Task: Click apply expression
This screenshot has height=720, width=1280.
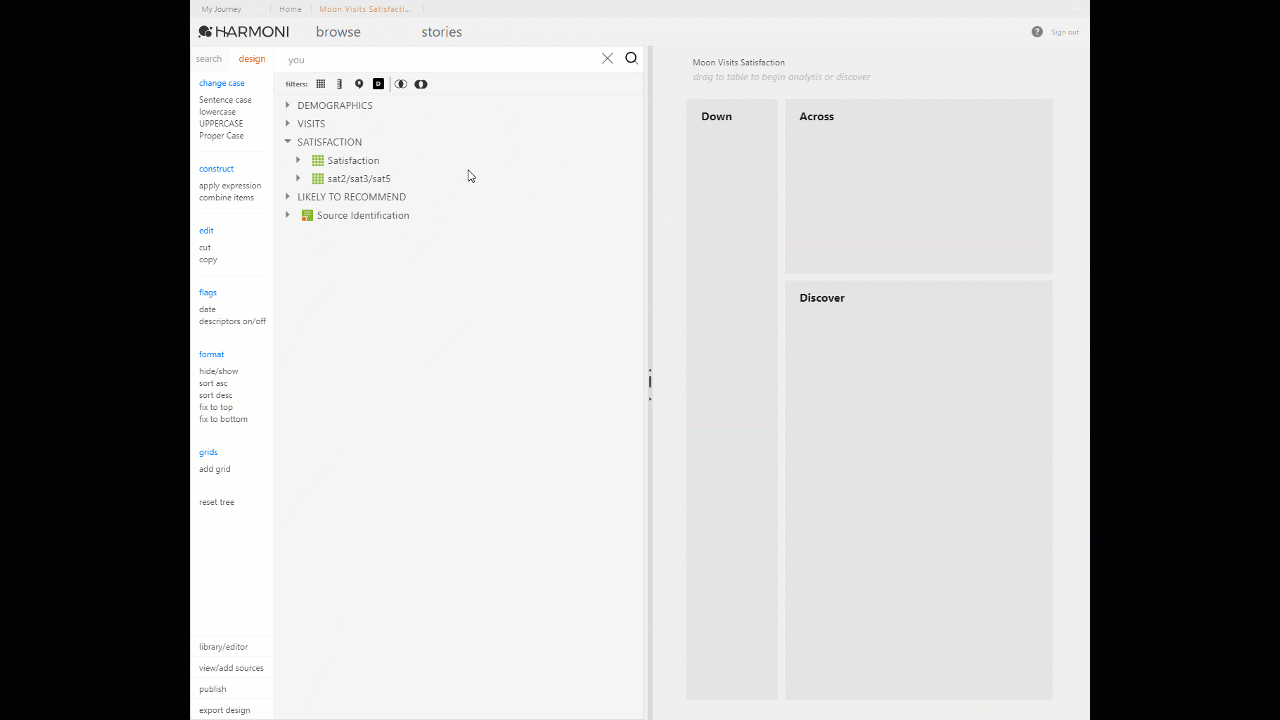Action: coord(230,186)
